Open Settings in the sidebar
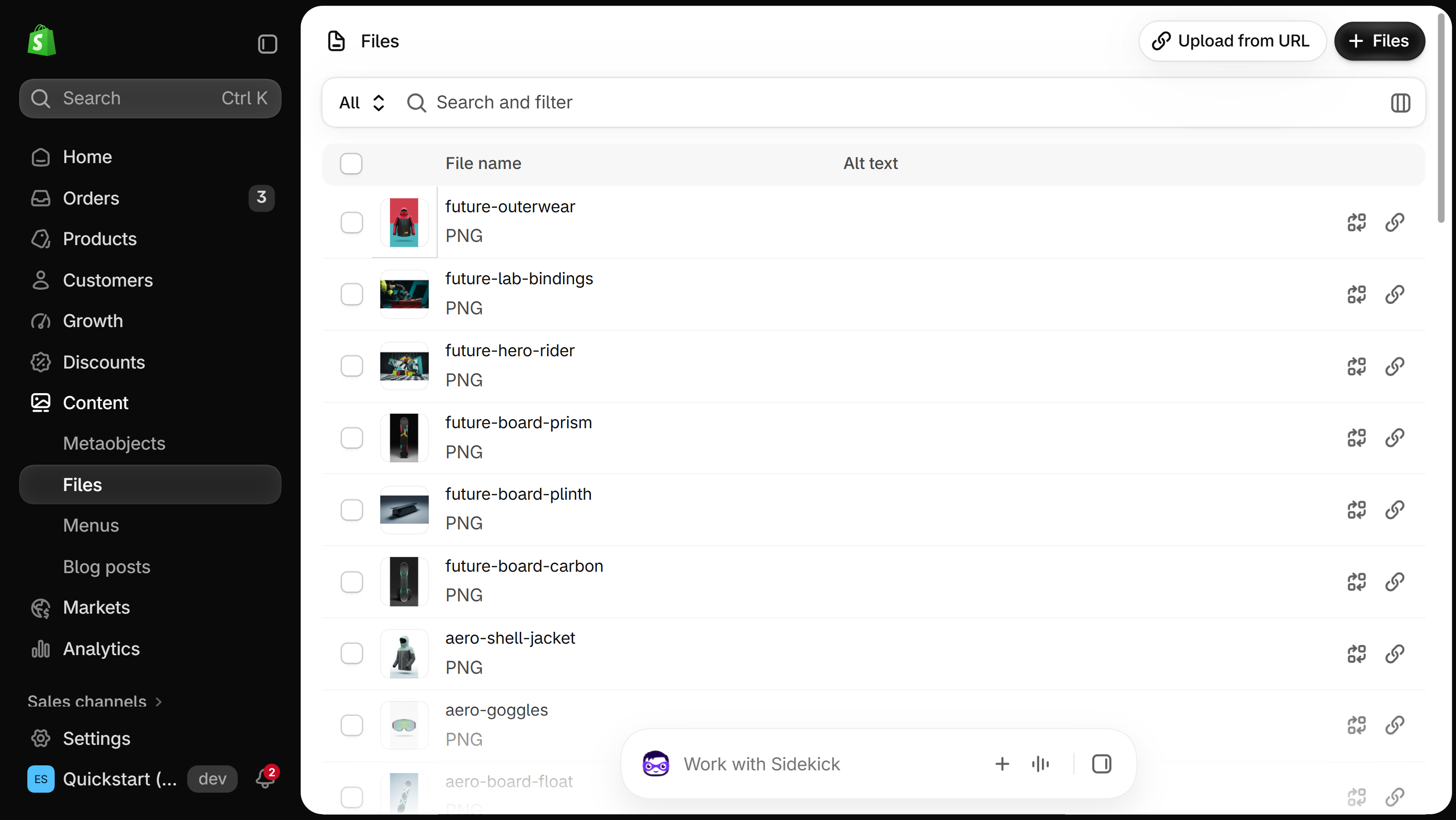1456x820 pixels. 150,738
